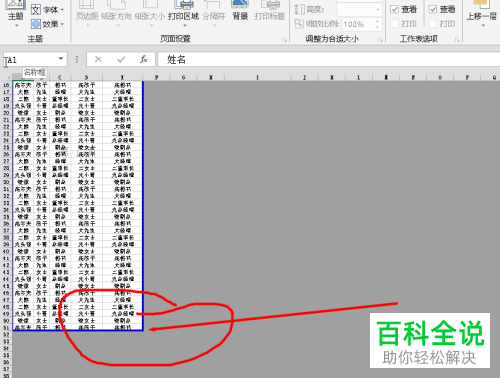This screenshot has height=378, width=500.
Task: Select row 51 header
Action: pyautogui.click(x=6, y=328)
